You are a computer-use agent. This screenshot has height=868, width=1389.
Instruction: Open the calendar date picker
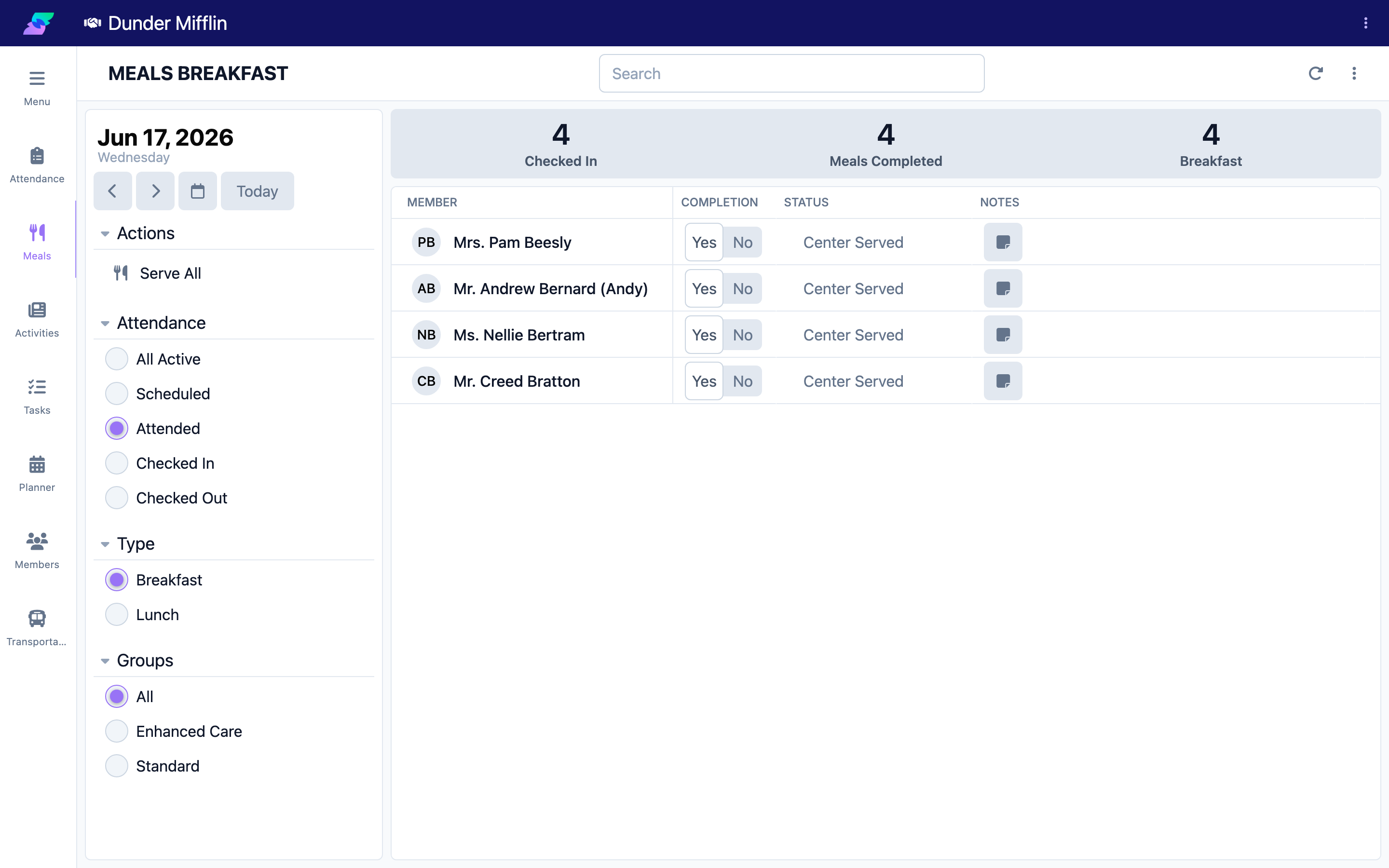click(197, 190)
